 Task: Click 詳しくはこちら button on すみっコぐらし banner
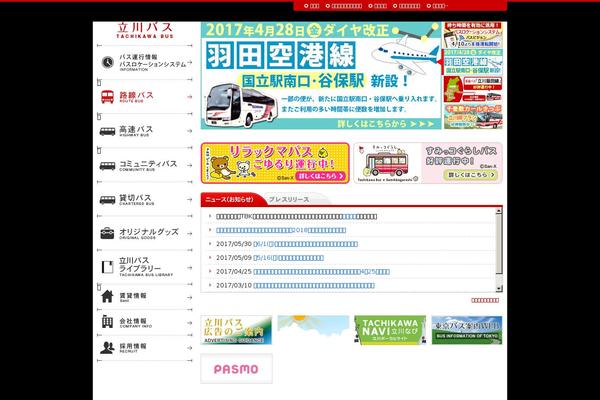(471, 175)
